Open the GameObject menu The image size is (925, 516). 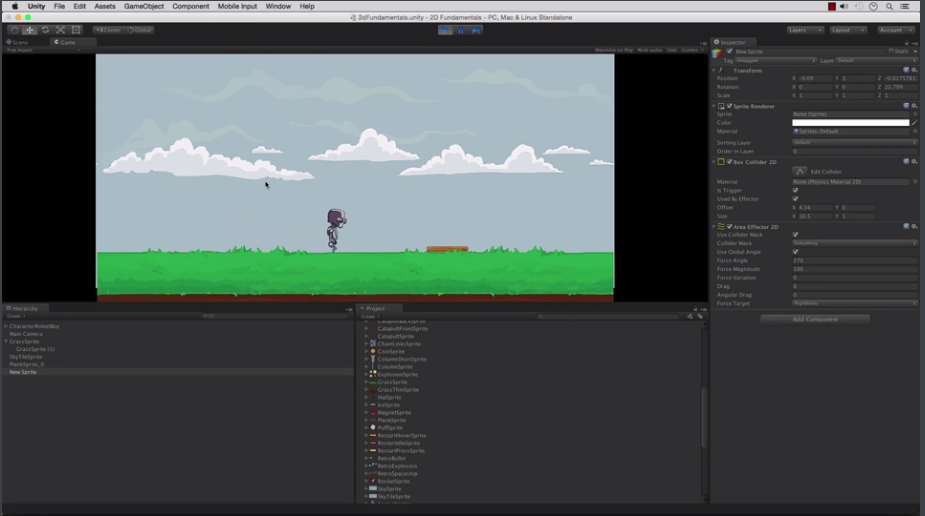[x=144, y=6]
